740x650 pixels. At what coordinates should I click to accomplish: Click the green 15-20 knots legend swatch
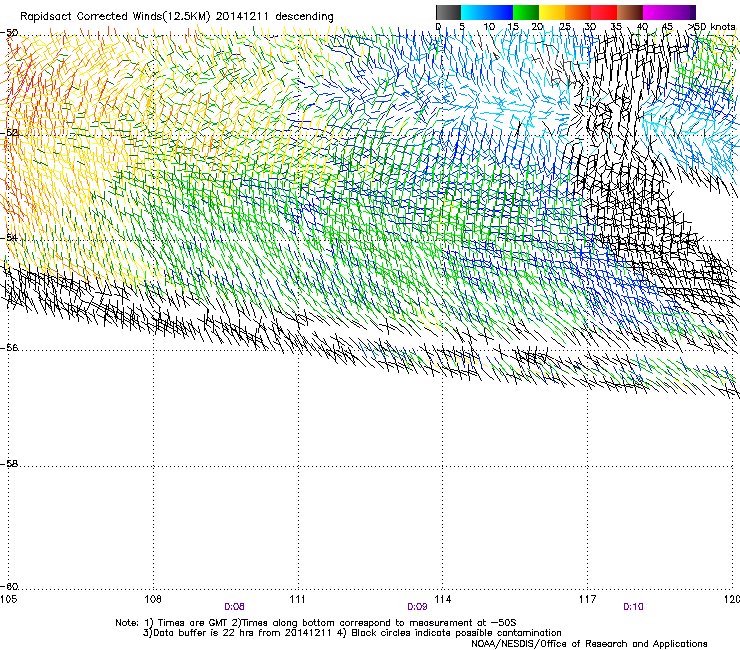pos(526,12)
